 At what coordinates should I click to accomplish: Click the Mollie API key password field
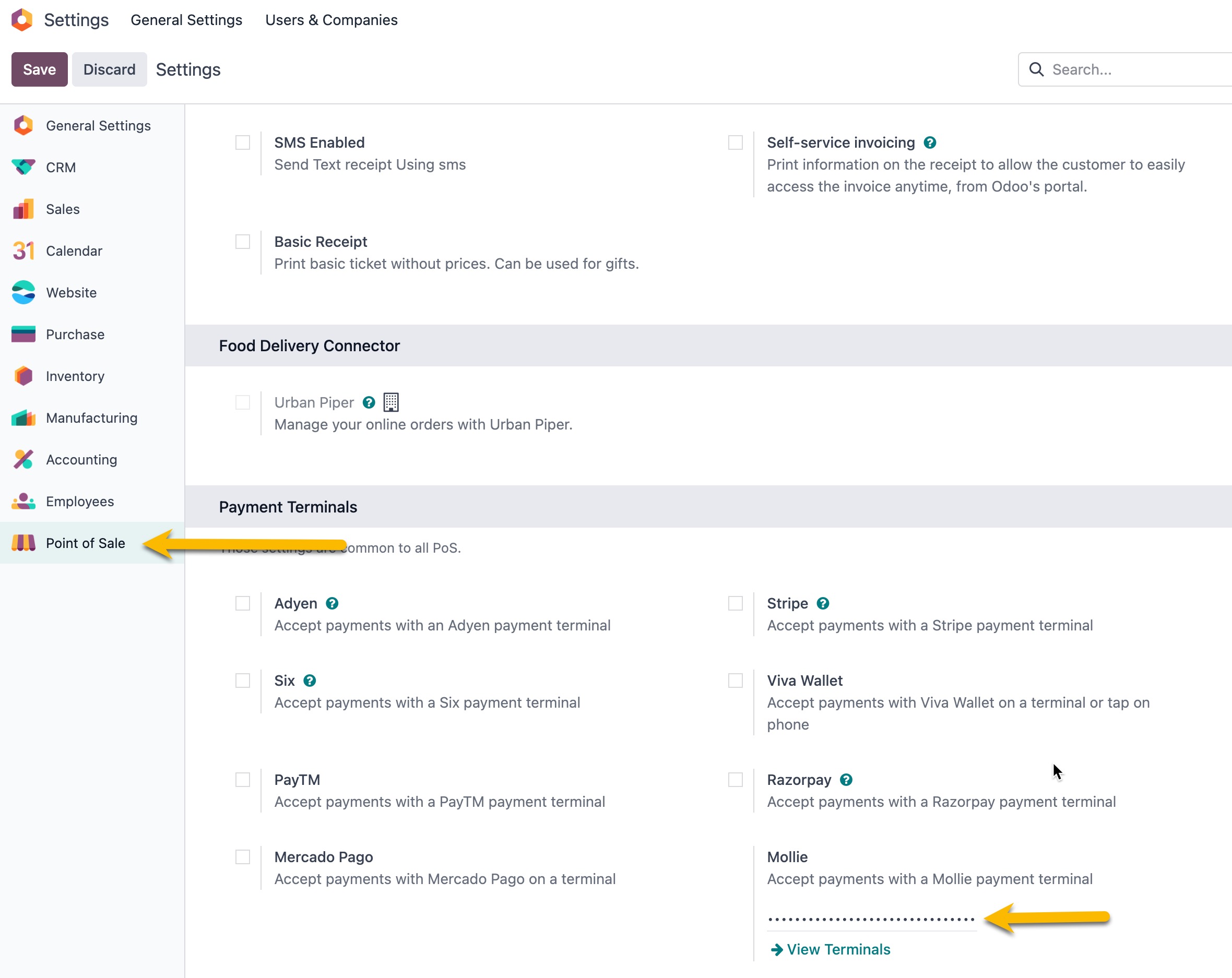coord(871,919)
